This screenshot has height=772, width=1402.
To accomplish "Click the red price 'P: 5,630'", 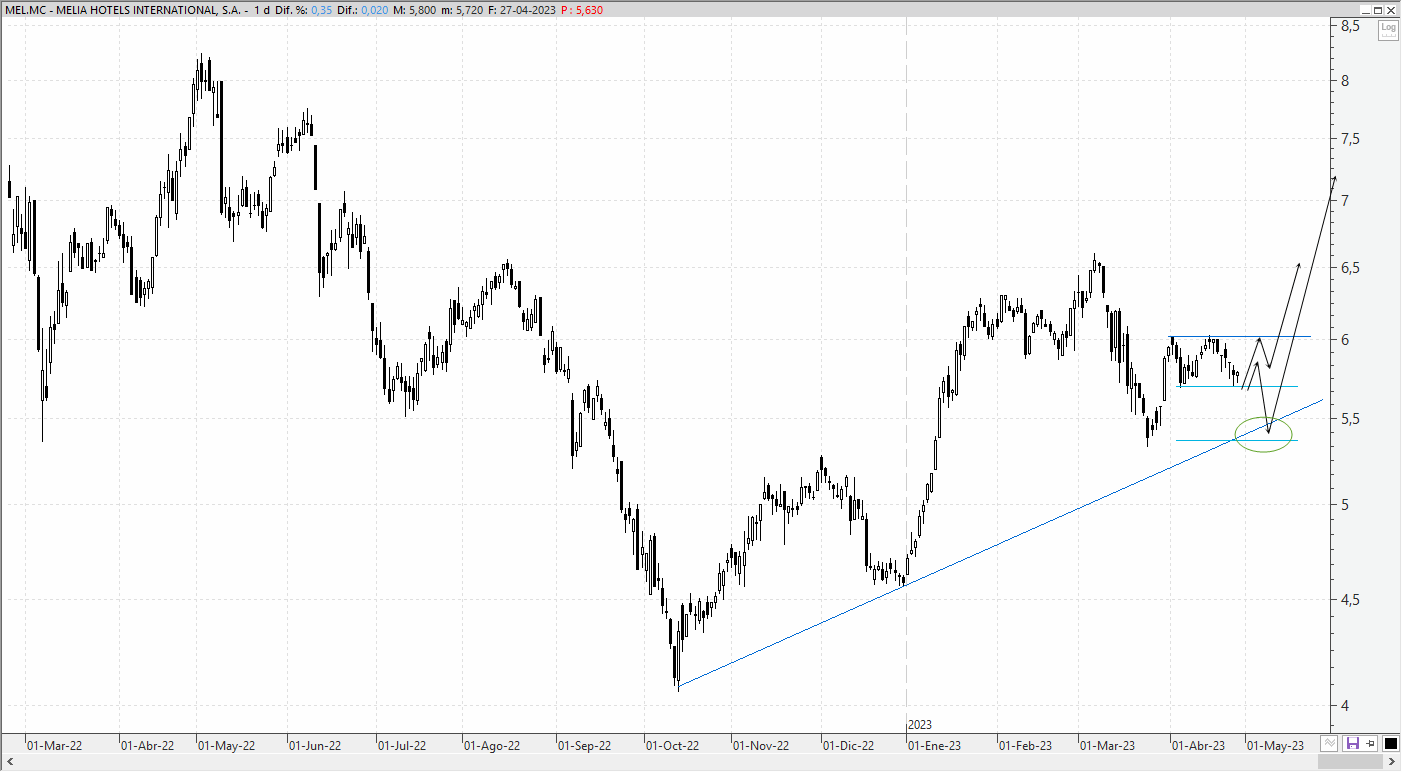I will click(x=582, y=10).
